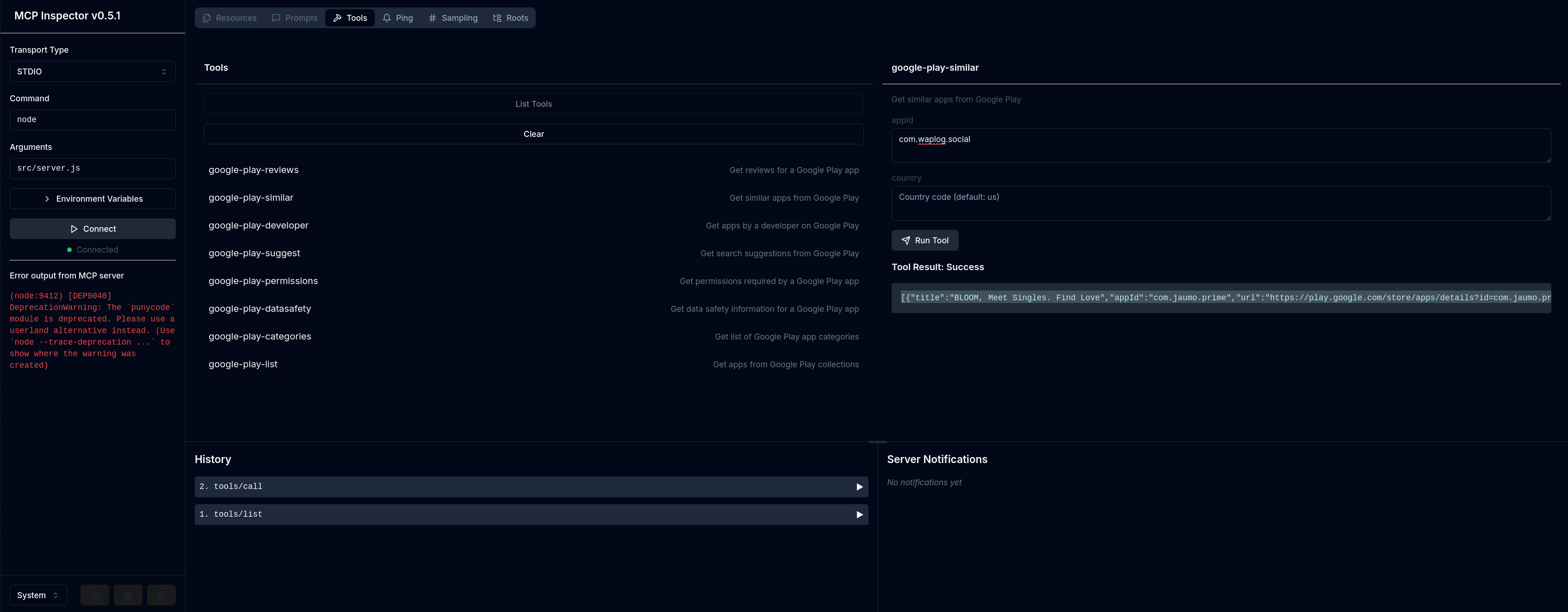Open the Prompts tab
Screen dimensions: 1568x612
295,18
